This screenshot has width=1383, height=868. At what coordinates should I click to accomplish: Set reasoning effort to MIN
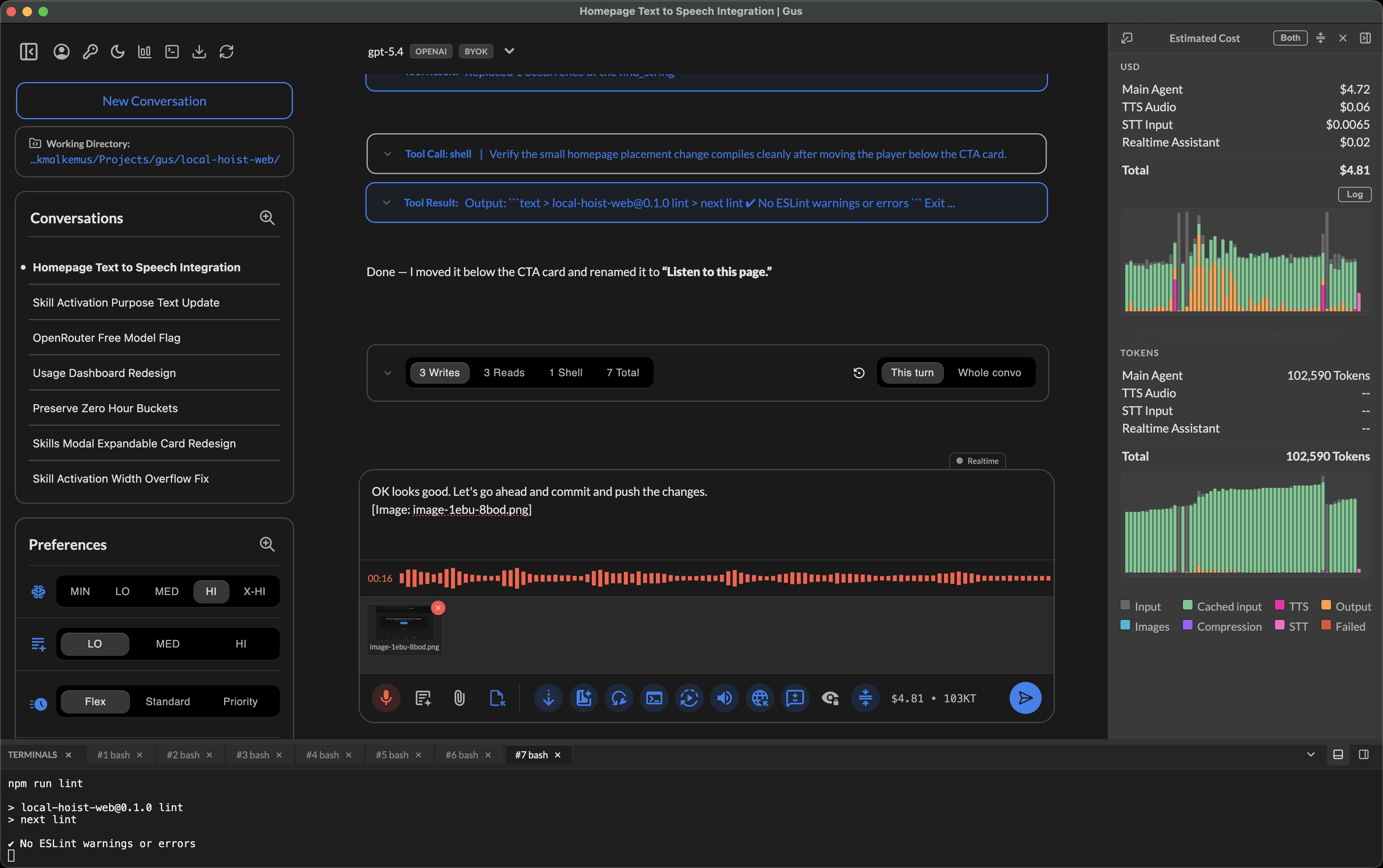tap(80, 591)
